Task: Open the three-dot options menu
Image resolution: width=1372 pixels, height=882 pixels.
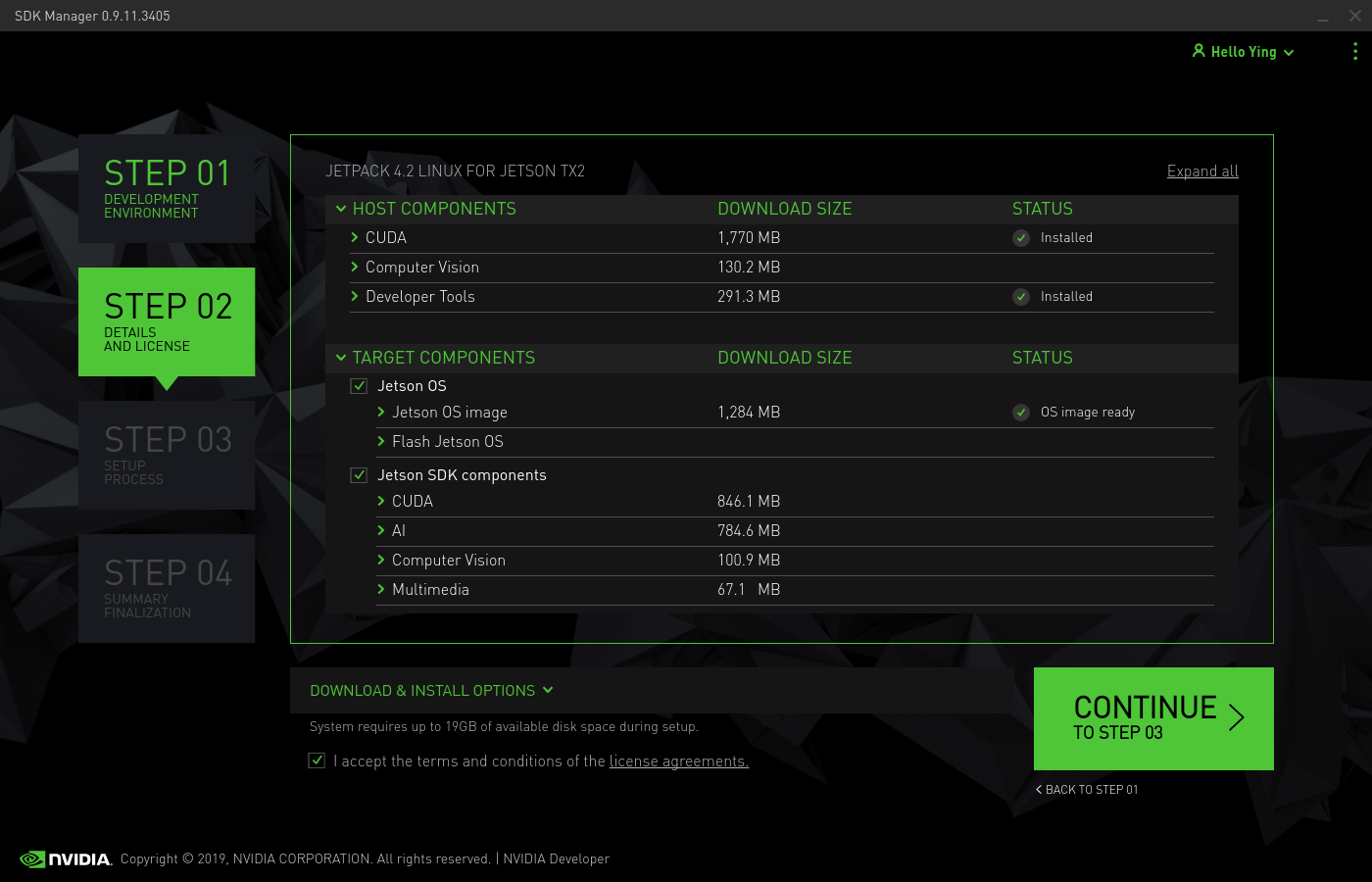Action: 1355,51
